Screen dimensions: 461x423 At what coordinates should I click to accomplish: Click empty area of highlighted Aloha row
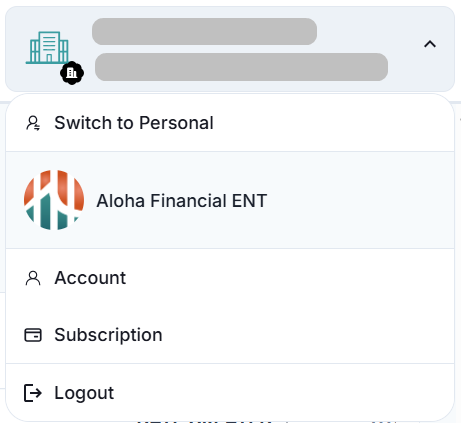point(360,200)
